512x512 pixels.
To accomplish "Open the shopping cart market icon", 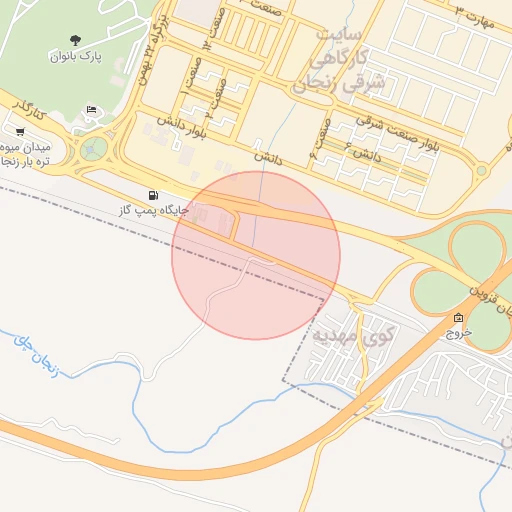I will click(x=20, y=132).
